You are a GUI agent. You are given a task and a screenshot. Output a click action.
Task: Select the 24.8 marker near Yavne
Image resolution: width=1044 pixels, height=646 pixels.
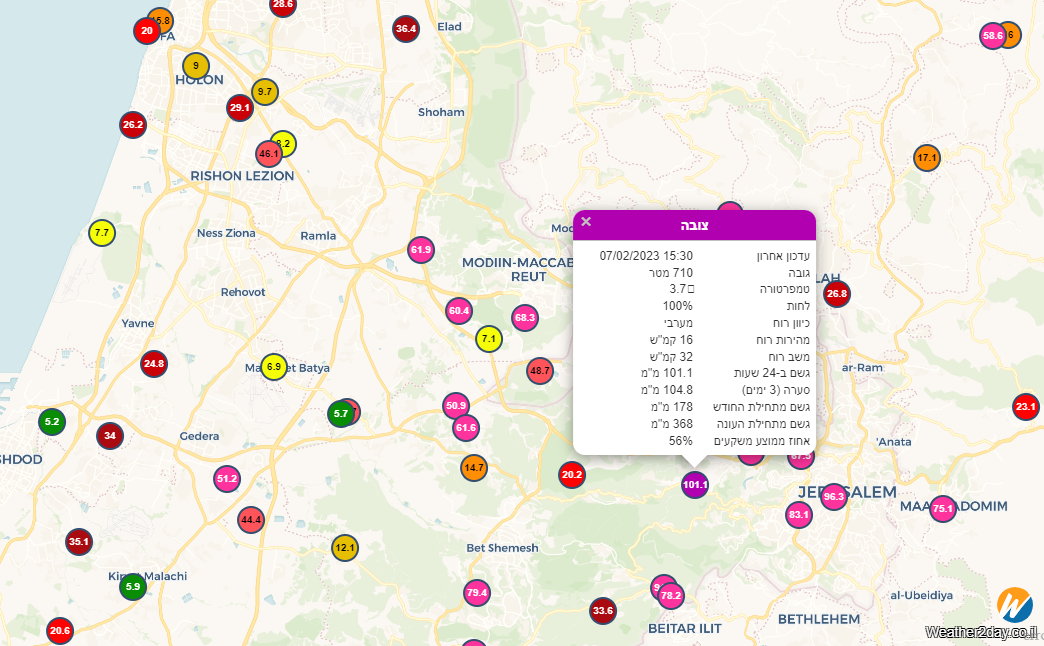154,364
